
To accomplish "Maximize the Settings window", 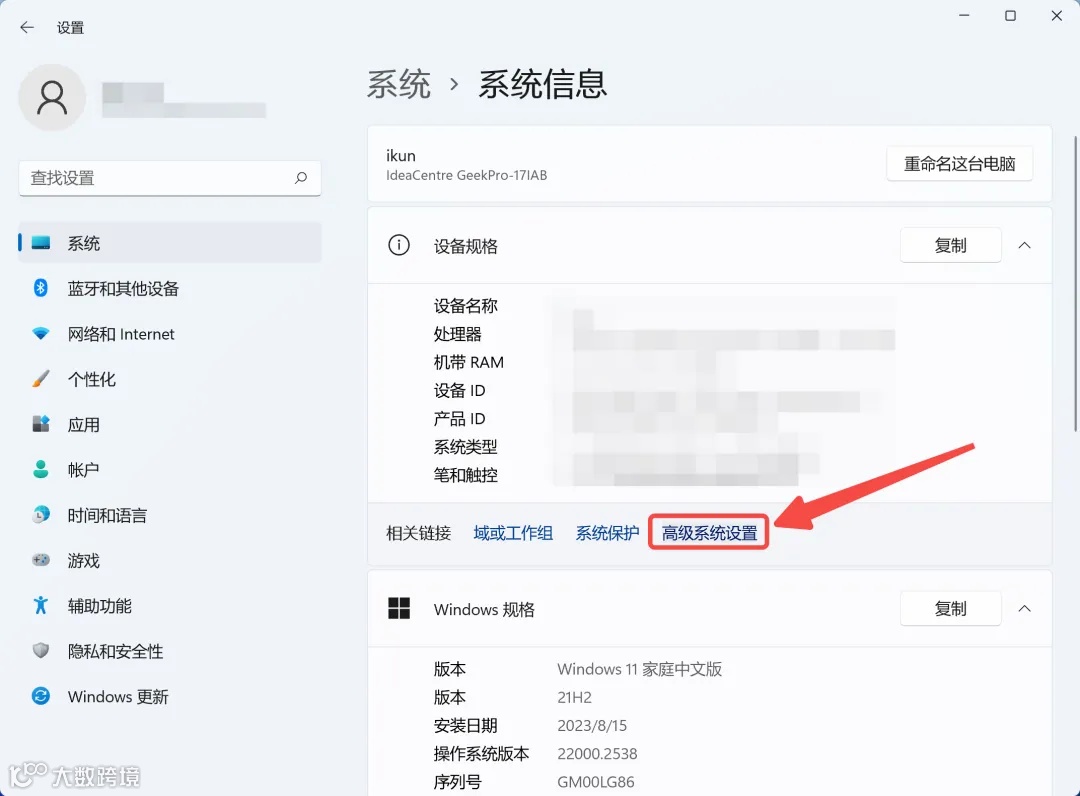I will [1010, 15].
